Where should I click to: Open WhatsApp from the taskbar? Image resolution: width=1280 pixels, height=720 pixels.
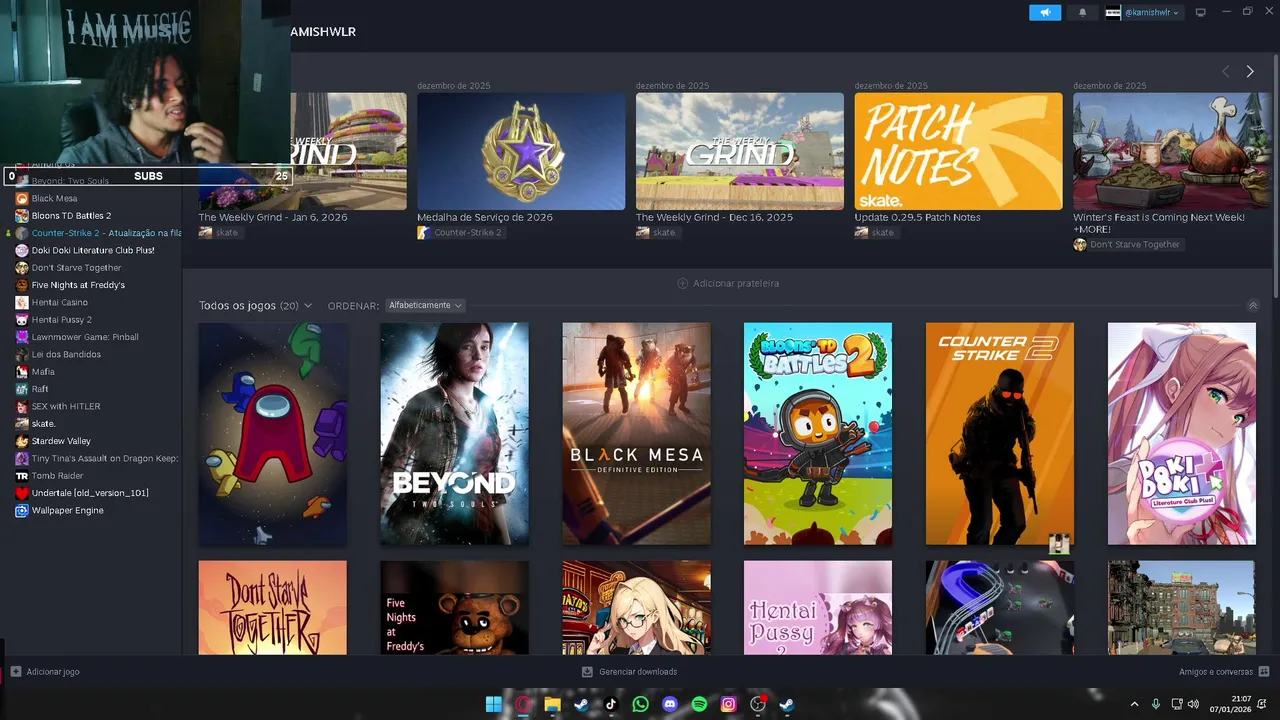tap(641, 704)
